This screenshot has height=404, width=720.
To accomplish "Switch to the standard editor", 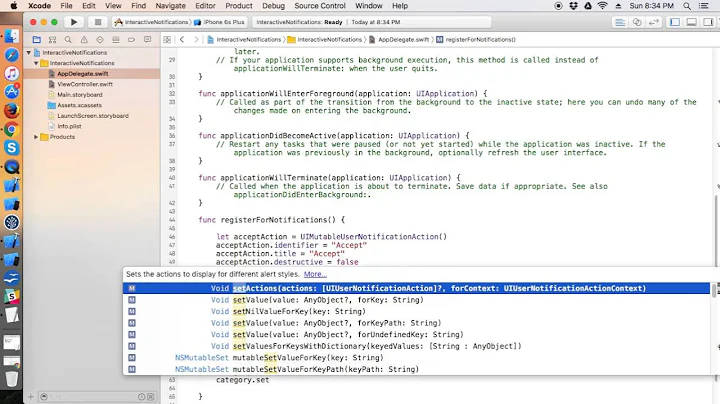I will [x=620, y=22].
